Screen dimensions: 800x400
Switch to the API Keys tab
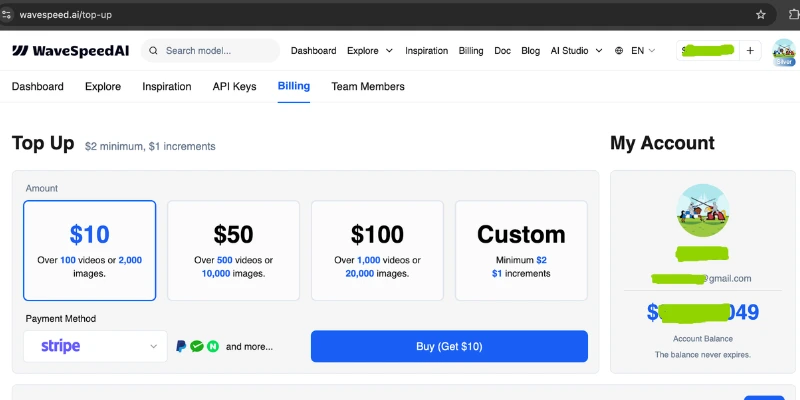[235, 87]
